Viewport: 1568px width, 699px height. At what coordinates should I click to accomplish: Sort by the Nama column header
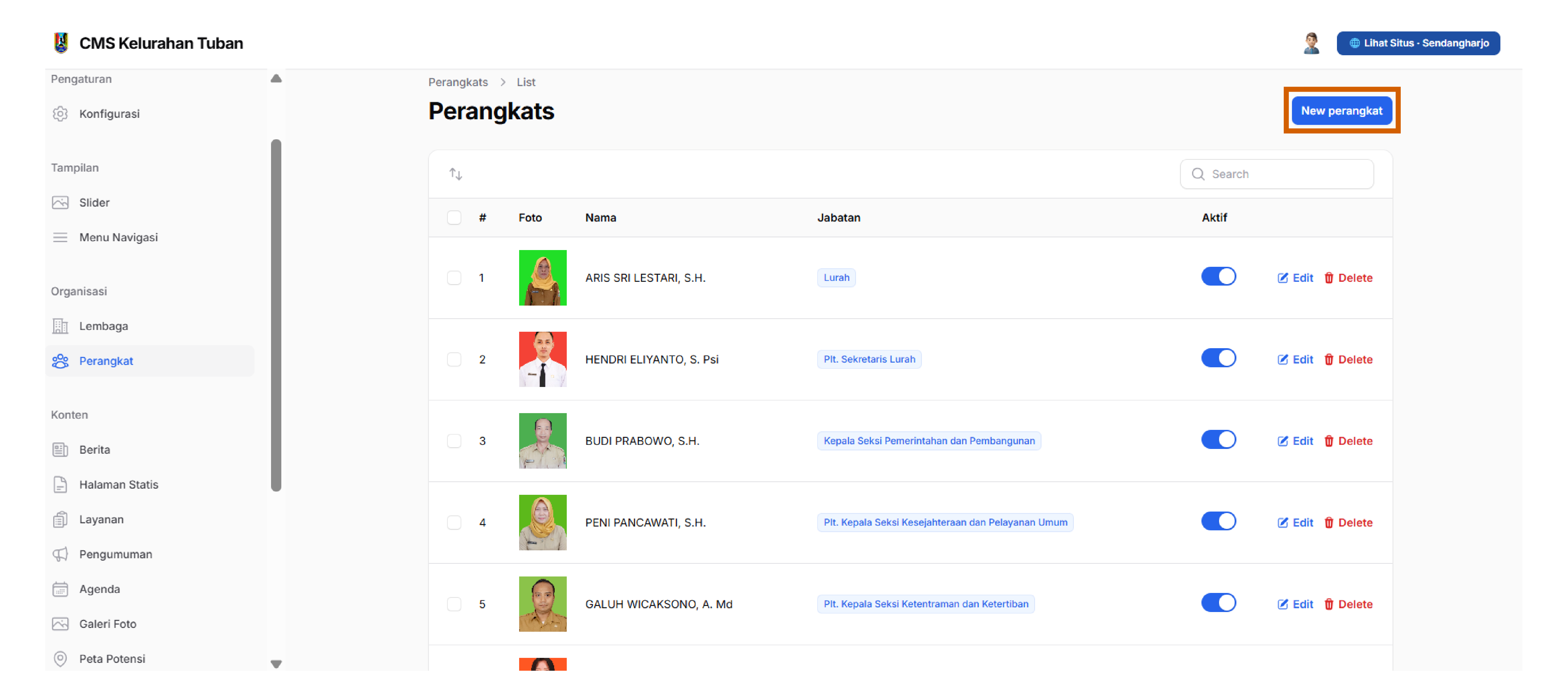click(600, 218)
